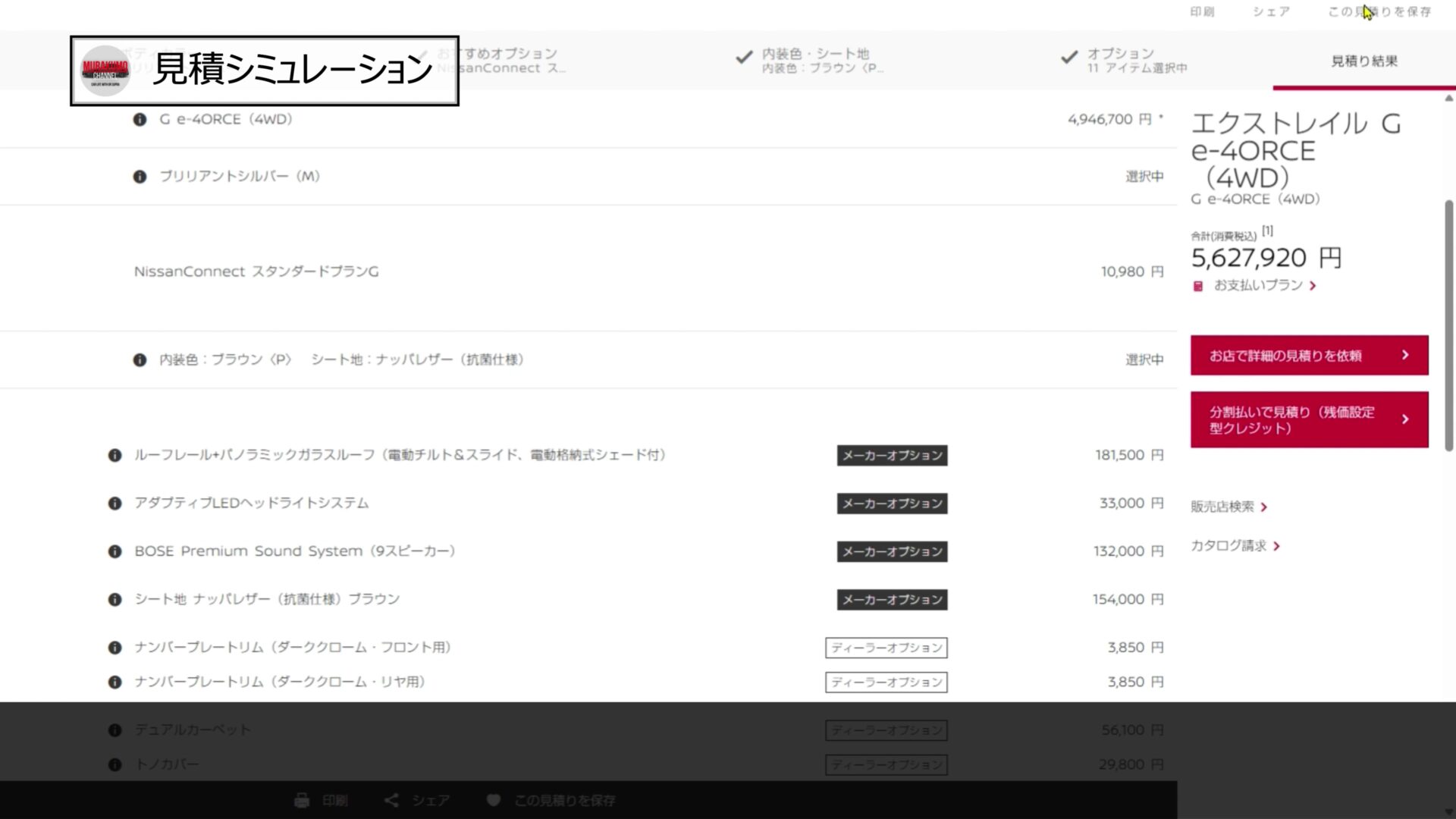Click scrollbar up arrow

pyautogui.click(x=1448, y=98)
